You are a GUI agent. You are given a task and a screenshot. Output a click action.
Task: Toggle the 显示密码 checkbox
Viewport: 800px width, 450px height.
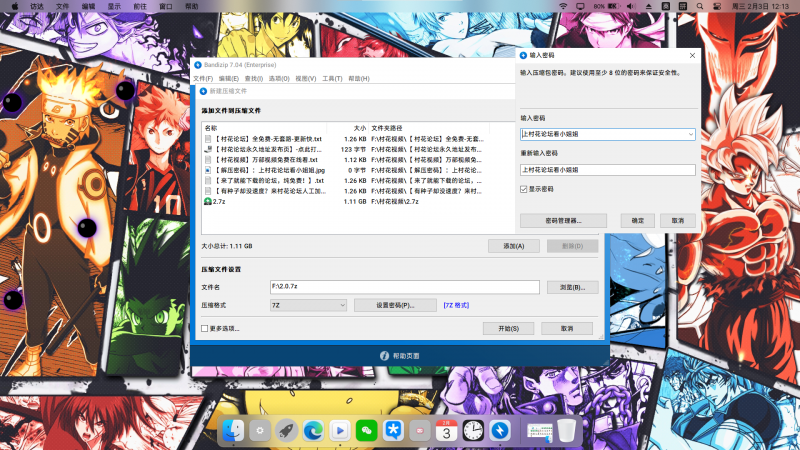[x=524, y=188]
